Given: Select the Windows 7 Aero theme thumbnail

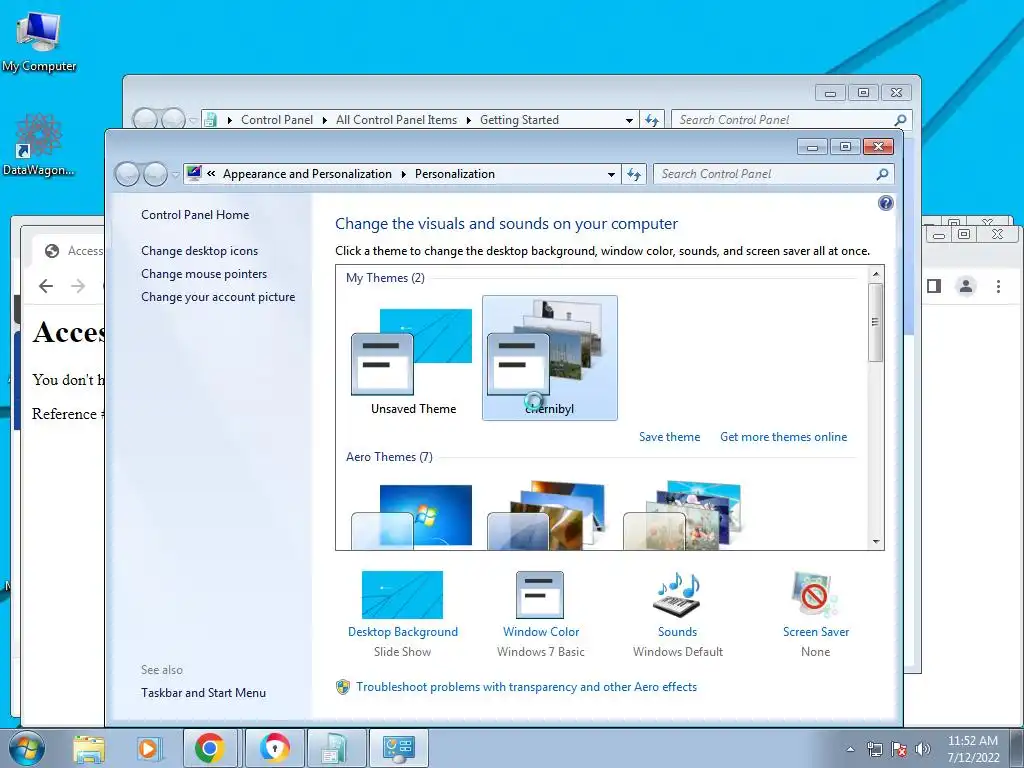Looking at the screenshot, I should click(412, 516).
